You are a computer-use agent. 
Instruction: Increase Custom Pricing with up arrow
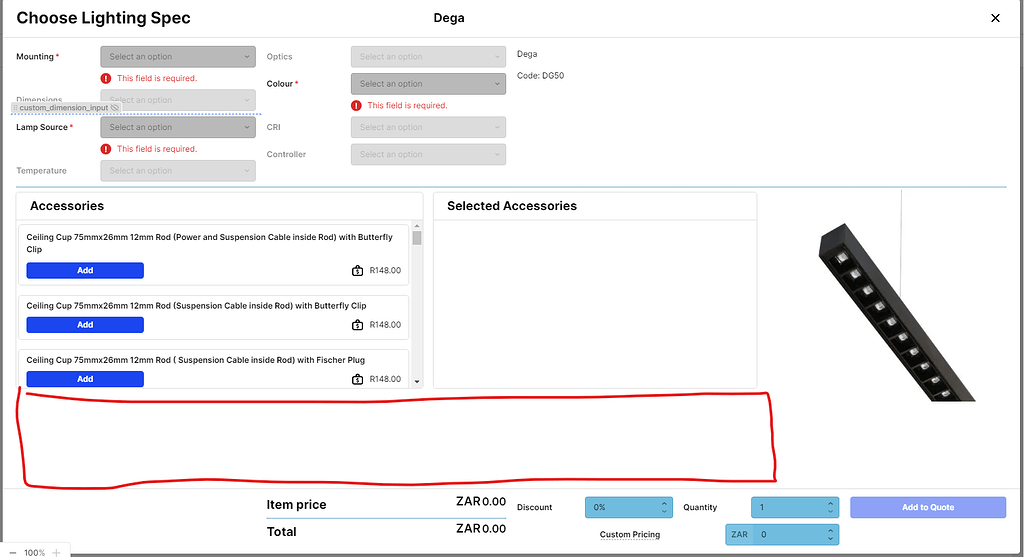pos(830,531)
